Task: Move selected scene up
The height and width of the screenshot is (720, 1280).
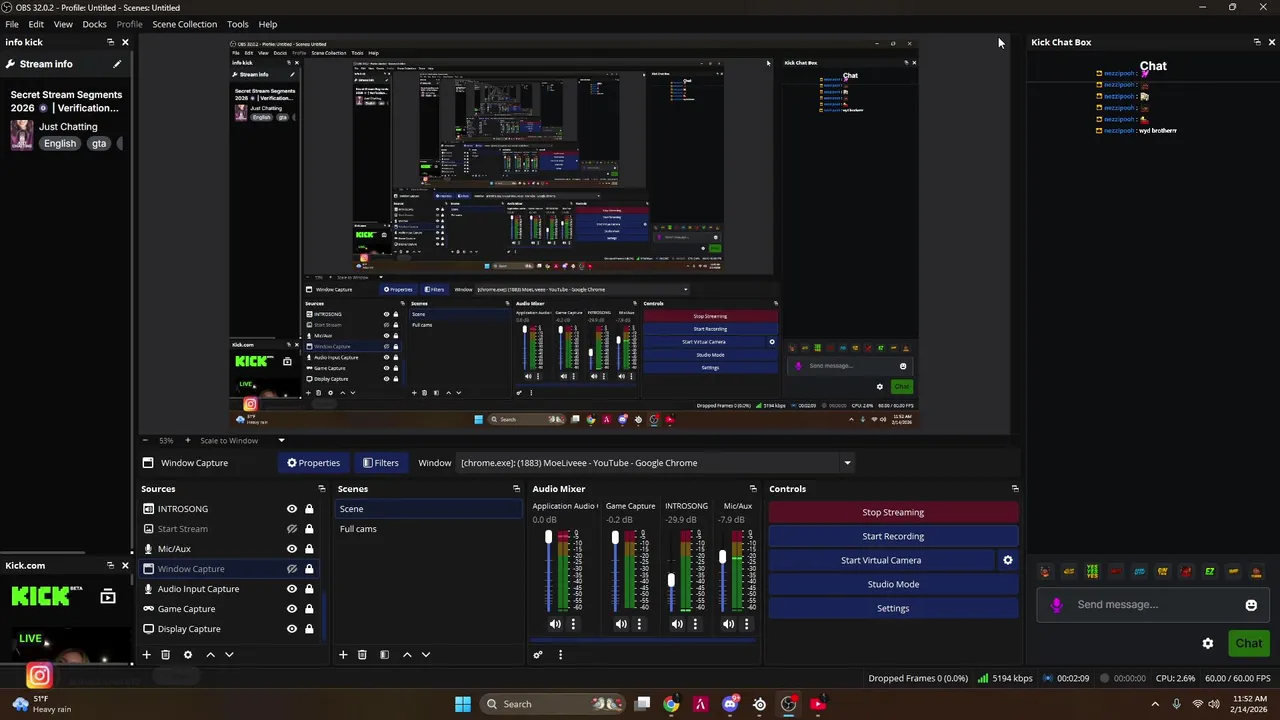Action: click(x=407, y=655)
